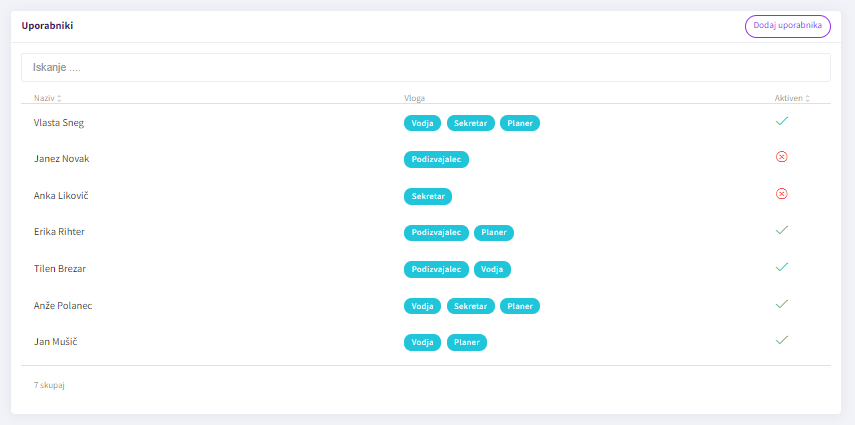Click Vodja tag in Tilen Brezar row
Image resolution: width=855 pixels, height=425 pixels.
pos(492,270)
